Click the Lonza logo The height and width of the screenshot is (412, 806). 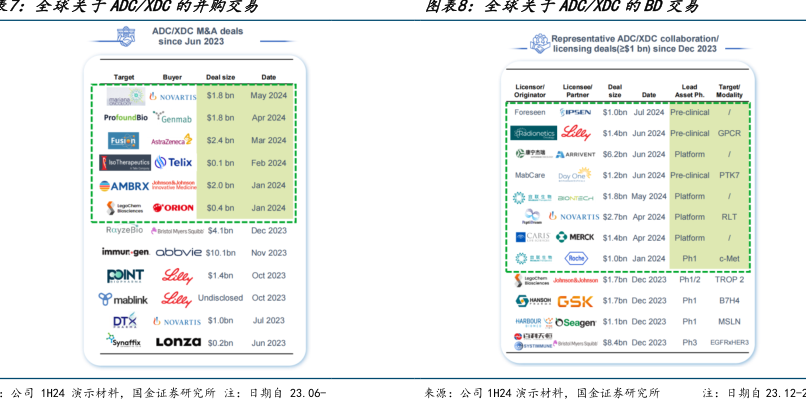pos(175,341)
